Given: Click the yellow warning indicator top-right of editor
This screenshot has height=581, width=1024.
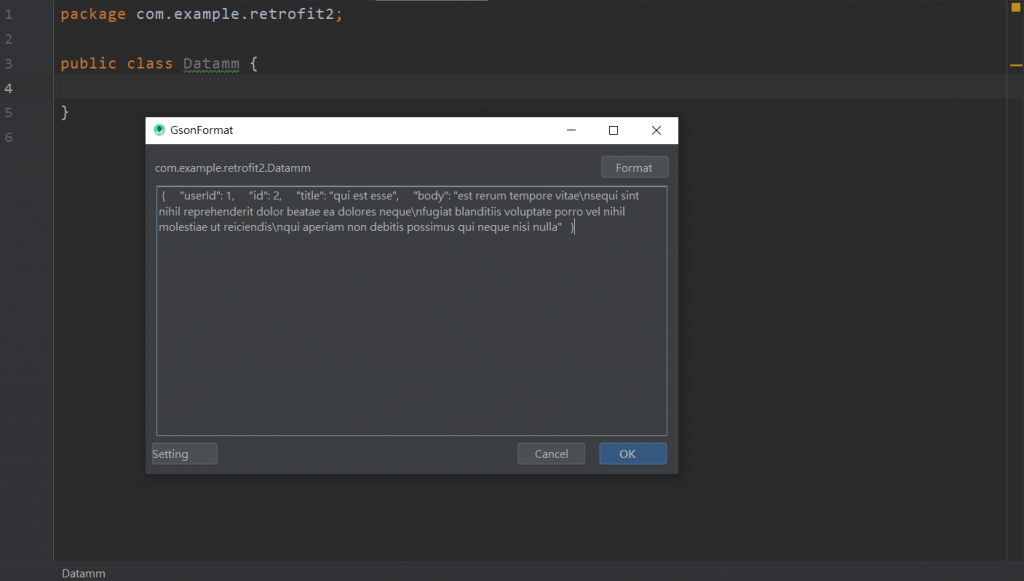Looking at the screenshot, I should pos(1016,7).
